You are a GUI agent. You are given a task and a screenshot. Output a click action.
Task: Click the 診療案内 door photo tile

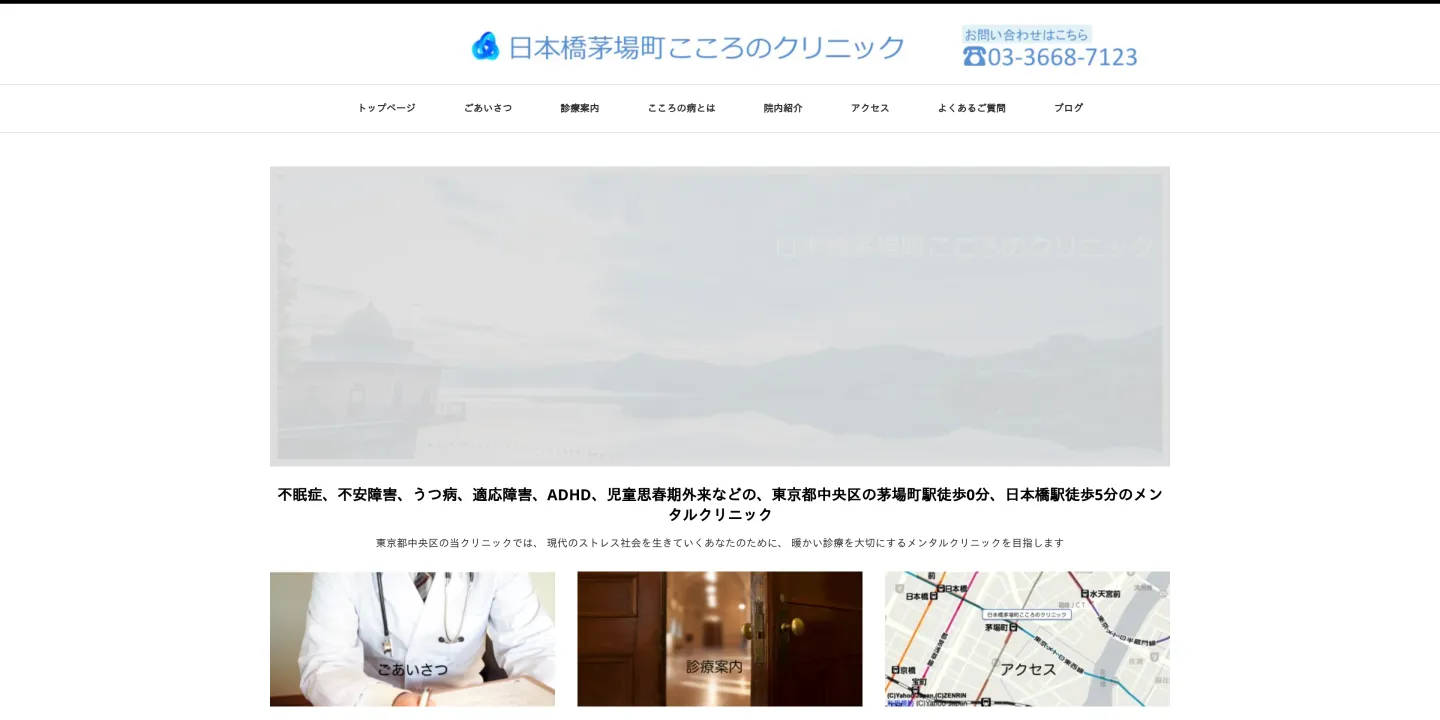click(719, 639)
